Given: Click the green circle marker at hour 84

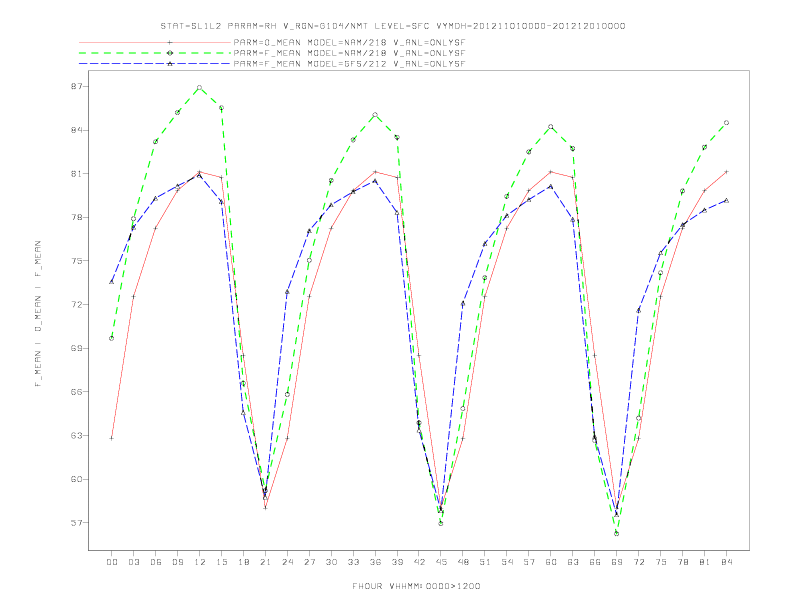Looking at the screenshot, I should point(726,123).
